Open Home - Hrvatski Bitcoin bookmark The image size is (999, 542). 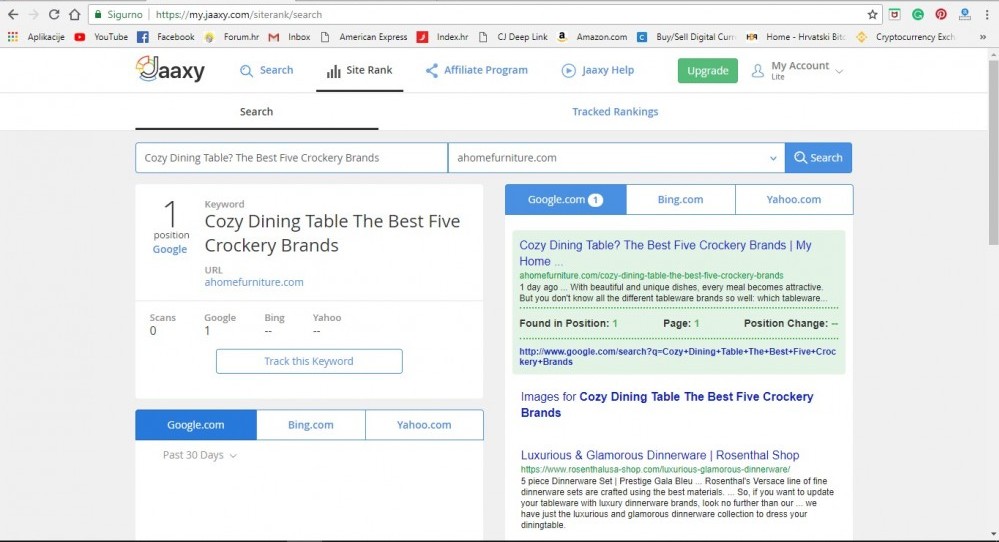point(796,37)
